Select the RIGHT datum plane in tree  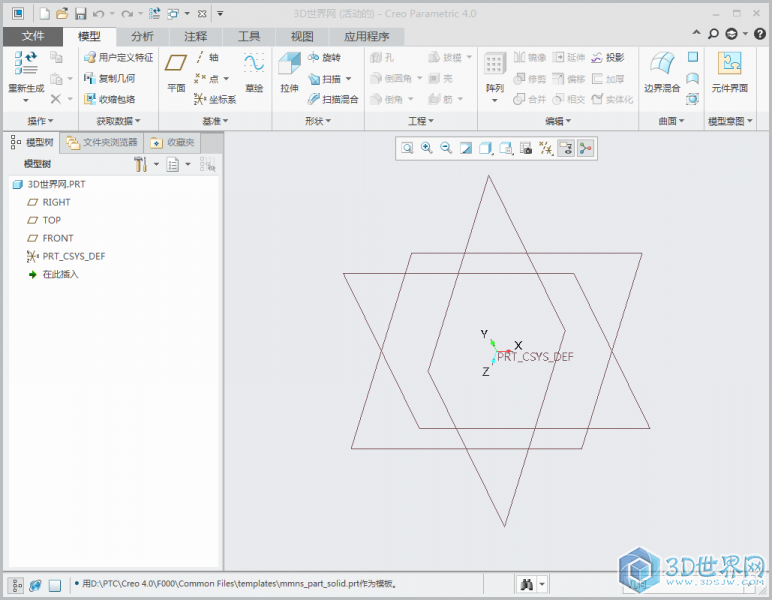(49, 202)
